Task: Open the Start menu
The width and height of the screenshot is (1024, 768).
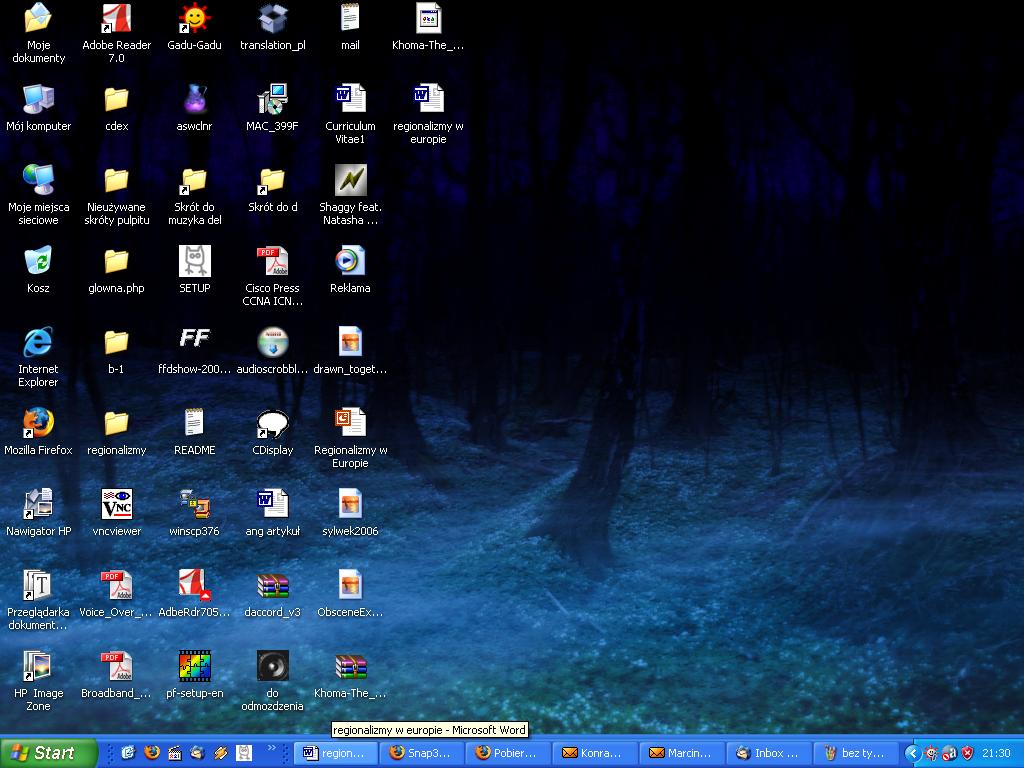Action: pyautogui.click(x=48, y=753)
